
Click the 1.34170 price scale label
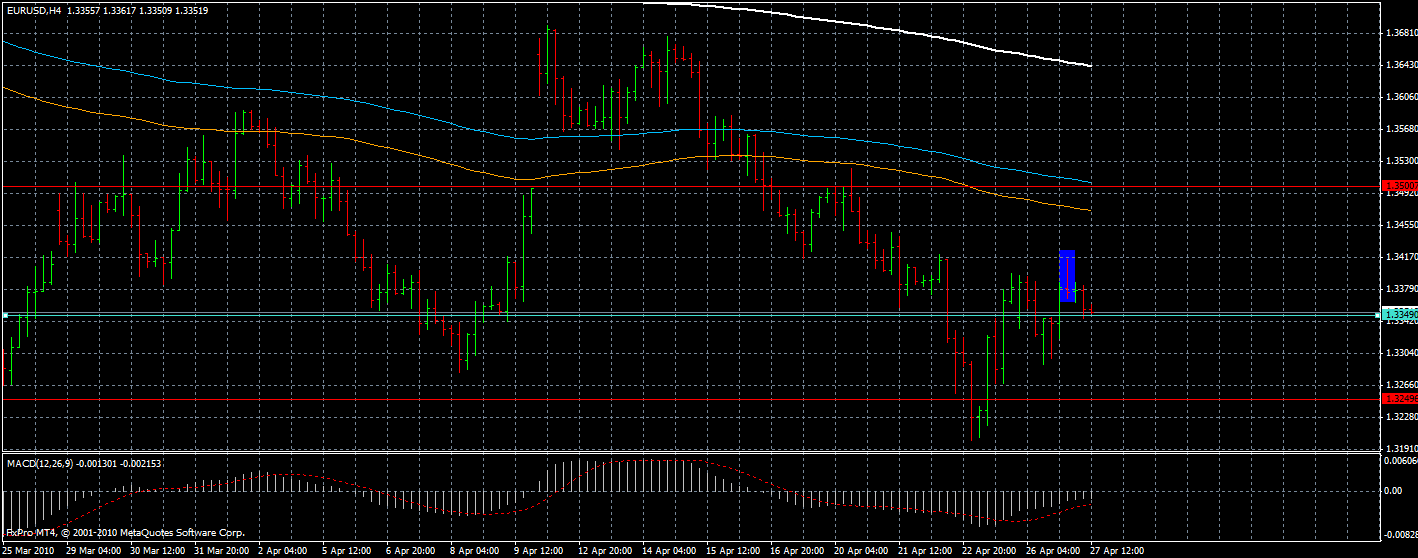coord(1401,257)
